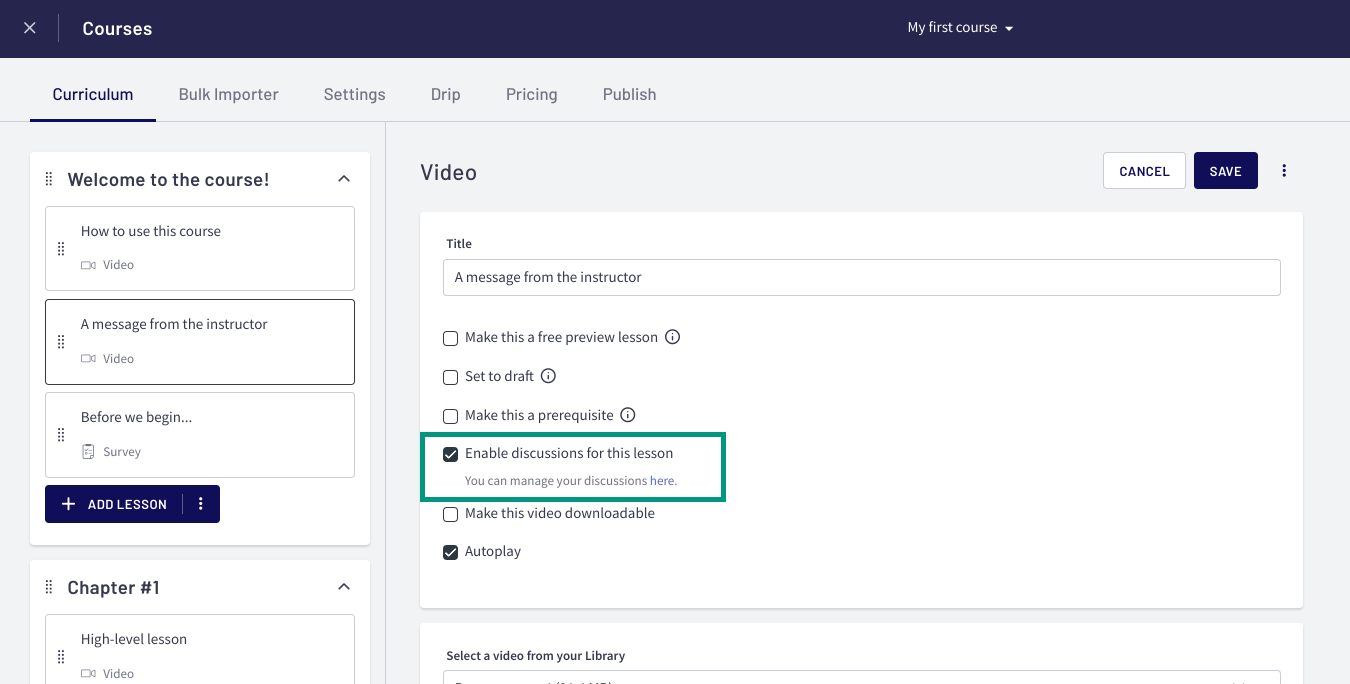Click the info icon next to Set to draft
This screenshot has height=684, width=1350.
tap(548, 376)
